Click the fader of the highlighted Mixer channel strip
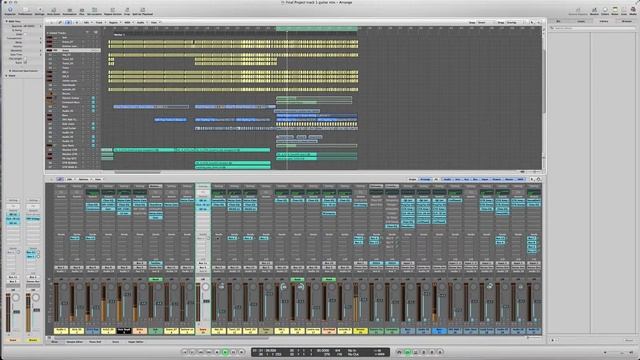The image size is (640, 360). click(206, 301)
